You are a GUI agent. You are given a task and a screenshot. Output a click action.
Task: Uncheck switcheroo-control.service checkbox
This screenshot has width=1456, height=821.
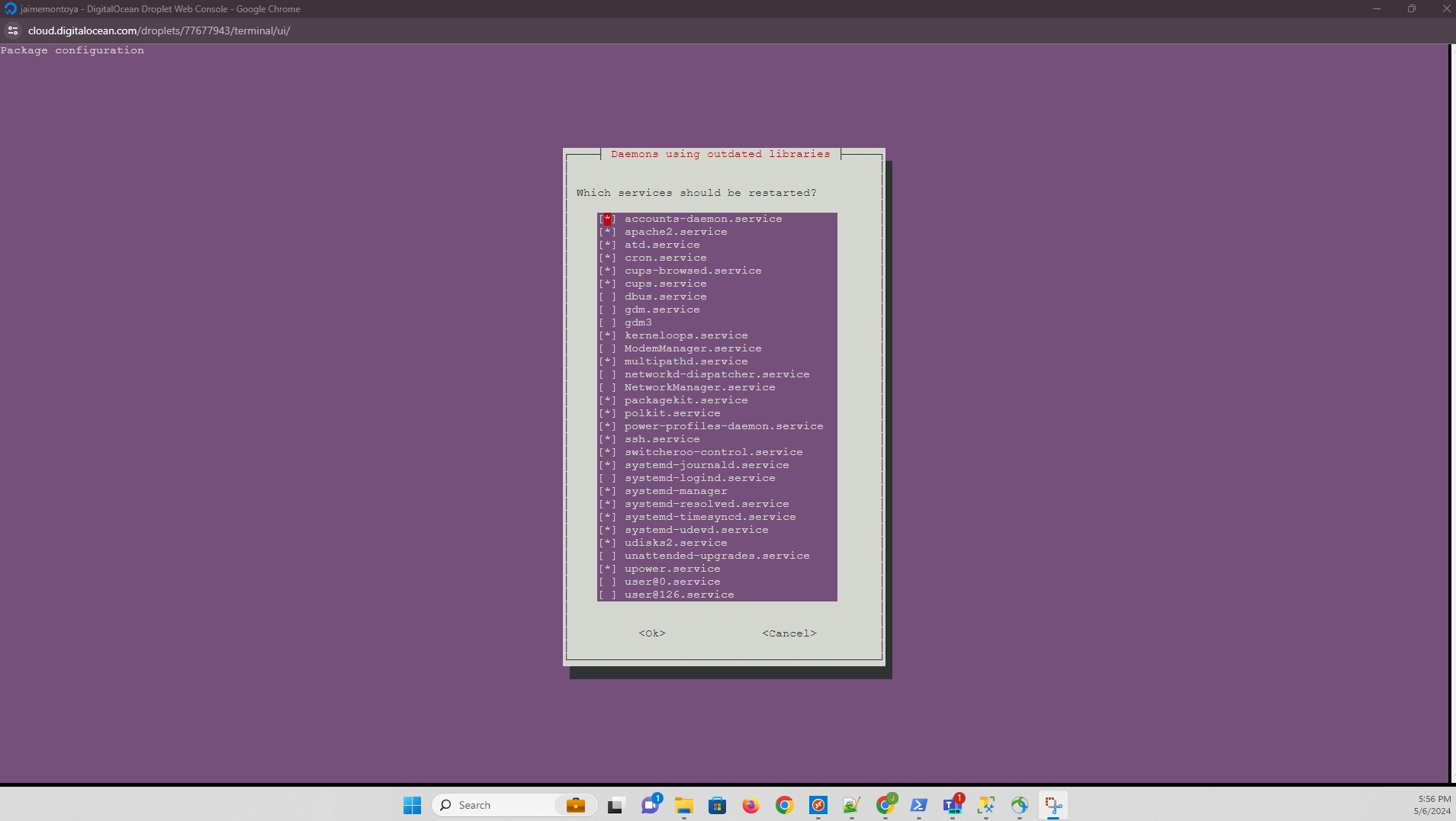(x=607, y=452)
